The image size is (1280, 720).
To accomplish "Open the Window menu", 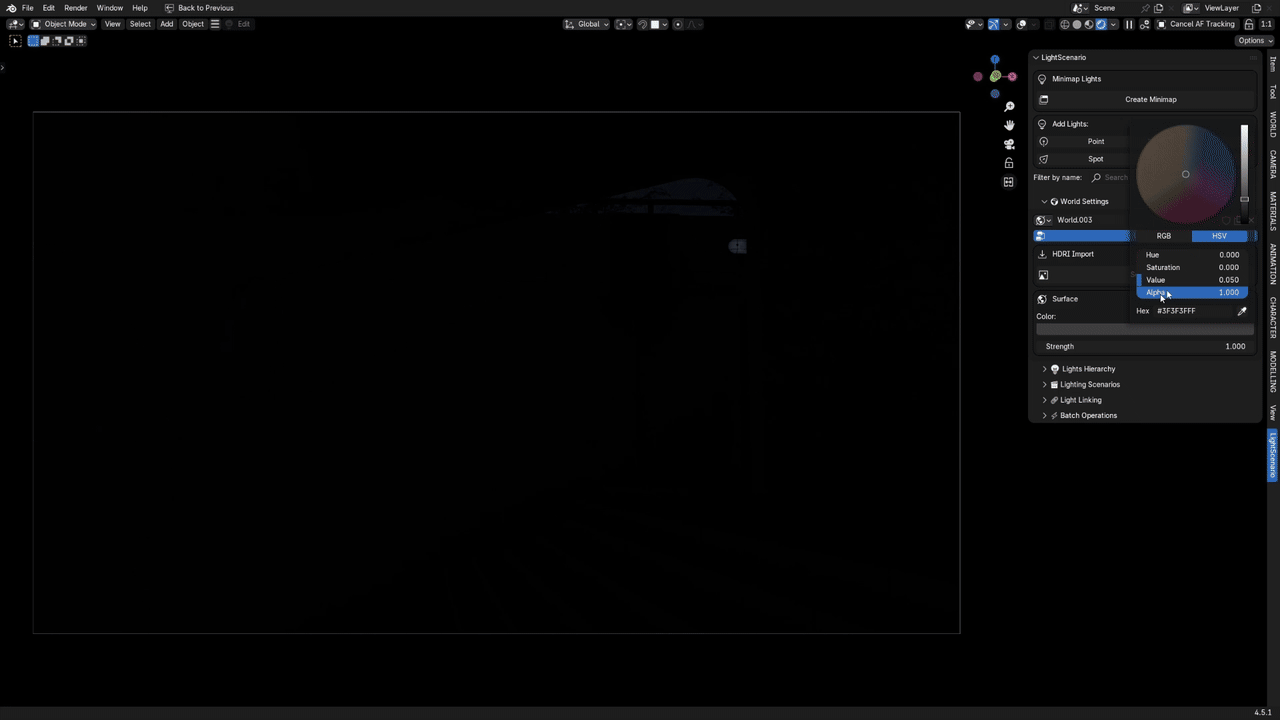I will coord(110,8).
